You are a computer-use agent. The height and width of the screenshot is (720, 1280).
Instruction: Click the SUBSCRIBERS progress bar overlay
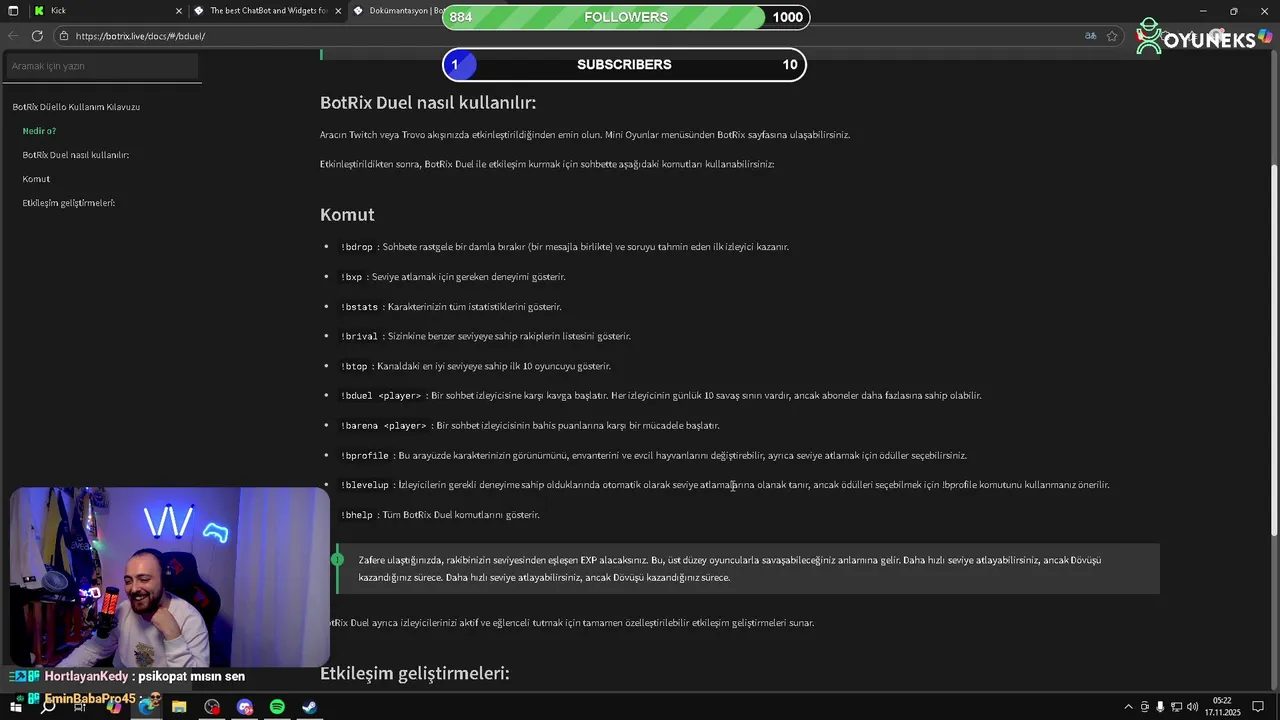pyautogui.click(x=624, y=65)
